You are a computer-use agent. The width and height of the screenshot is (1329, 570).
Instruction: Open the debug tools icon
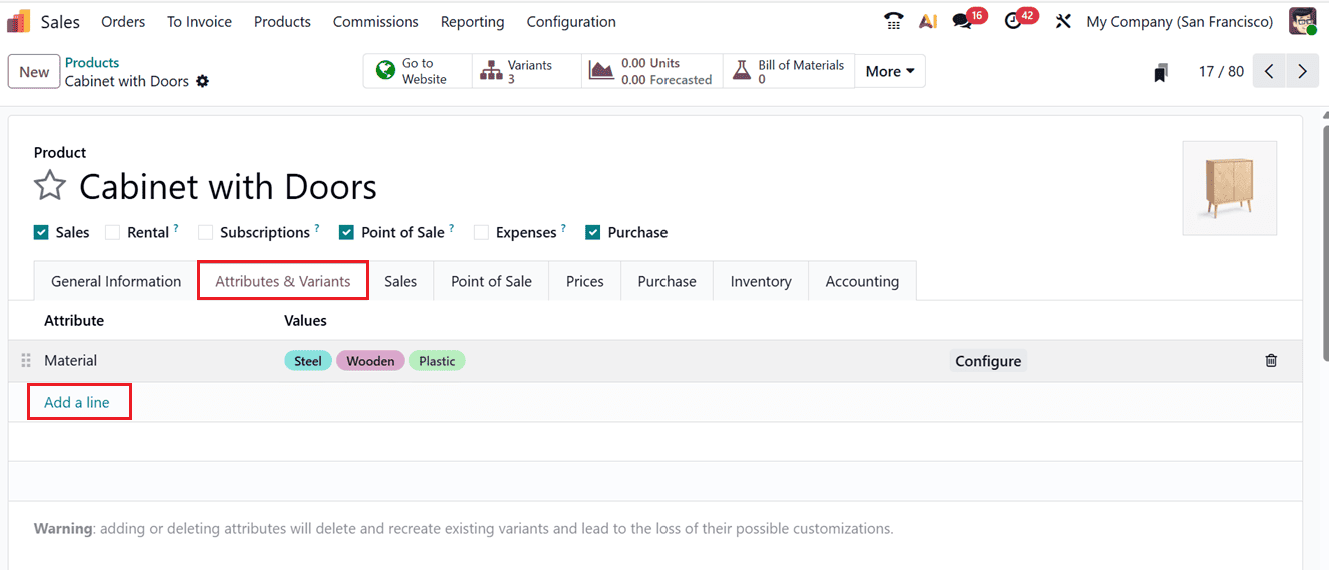tap(1063, 21)
